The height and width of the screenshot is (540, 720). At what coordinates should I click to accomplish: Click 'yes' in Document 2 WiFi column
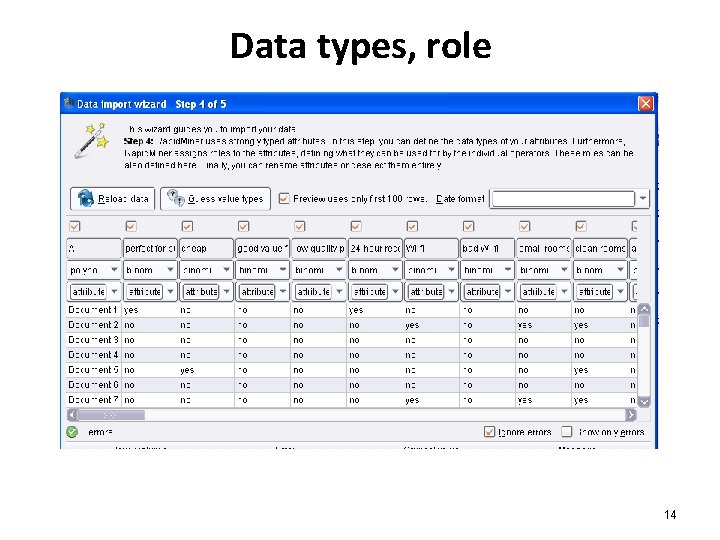[412, 325]
